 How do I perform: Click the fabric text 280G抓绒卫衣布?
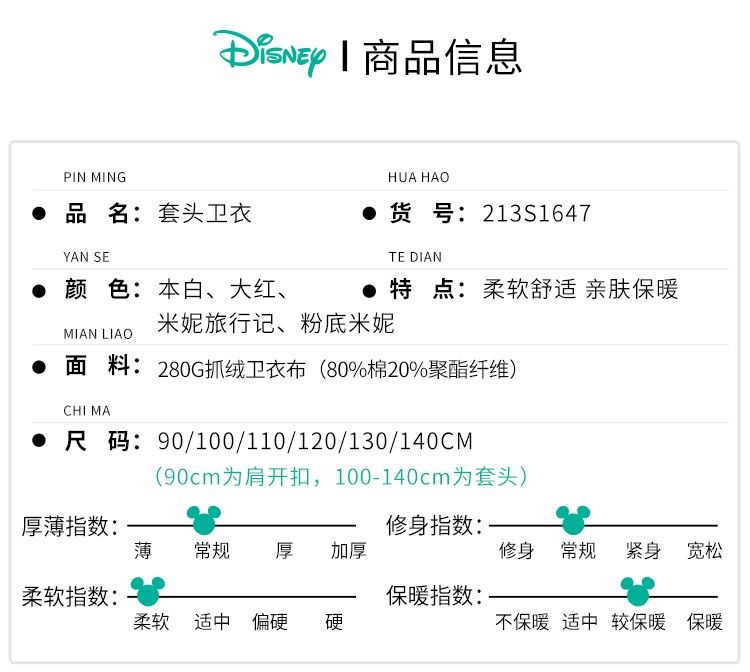(232, 369)
